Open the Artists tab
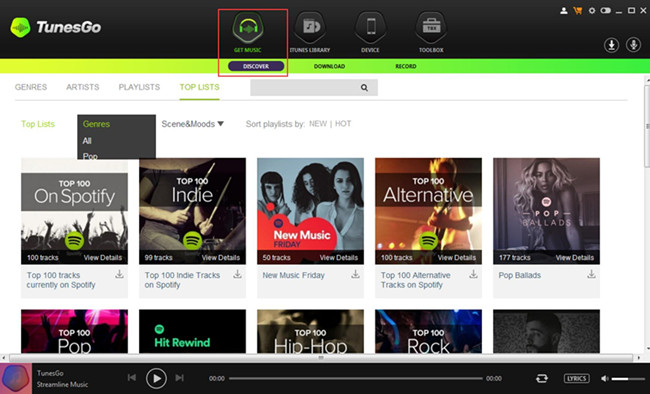Screen dimensions: 650x394 coord(82,87)
